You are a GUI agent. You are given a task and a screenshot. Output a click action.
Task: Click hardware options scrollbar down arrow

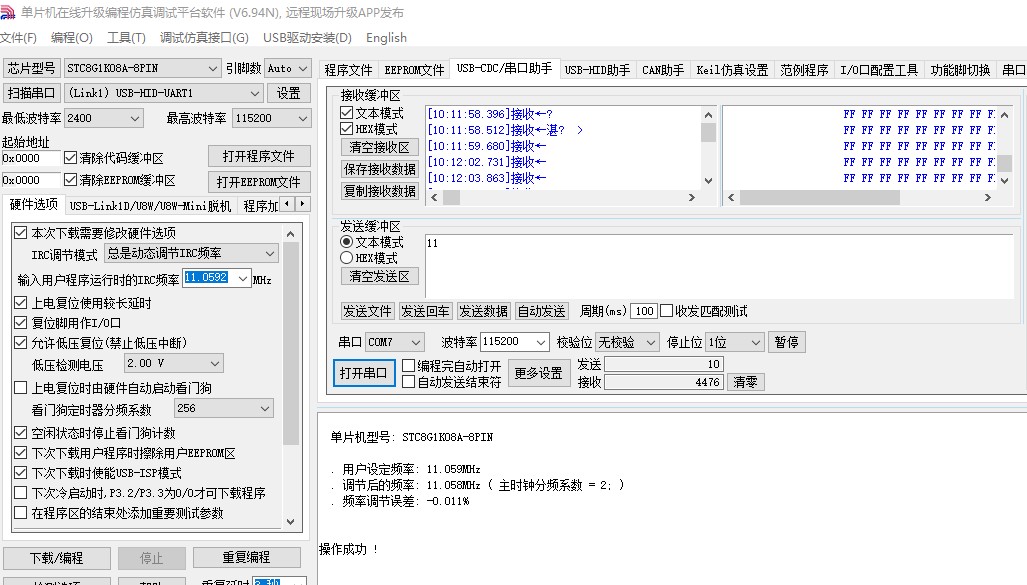[x=291, y=522]
